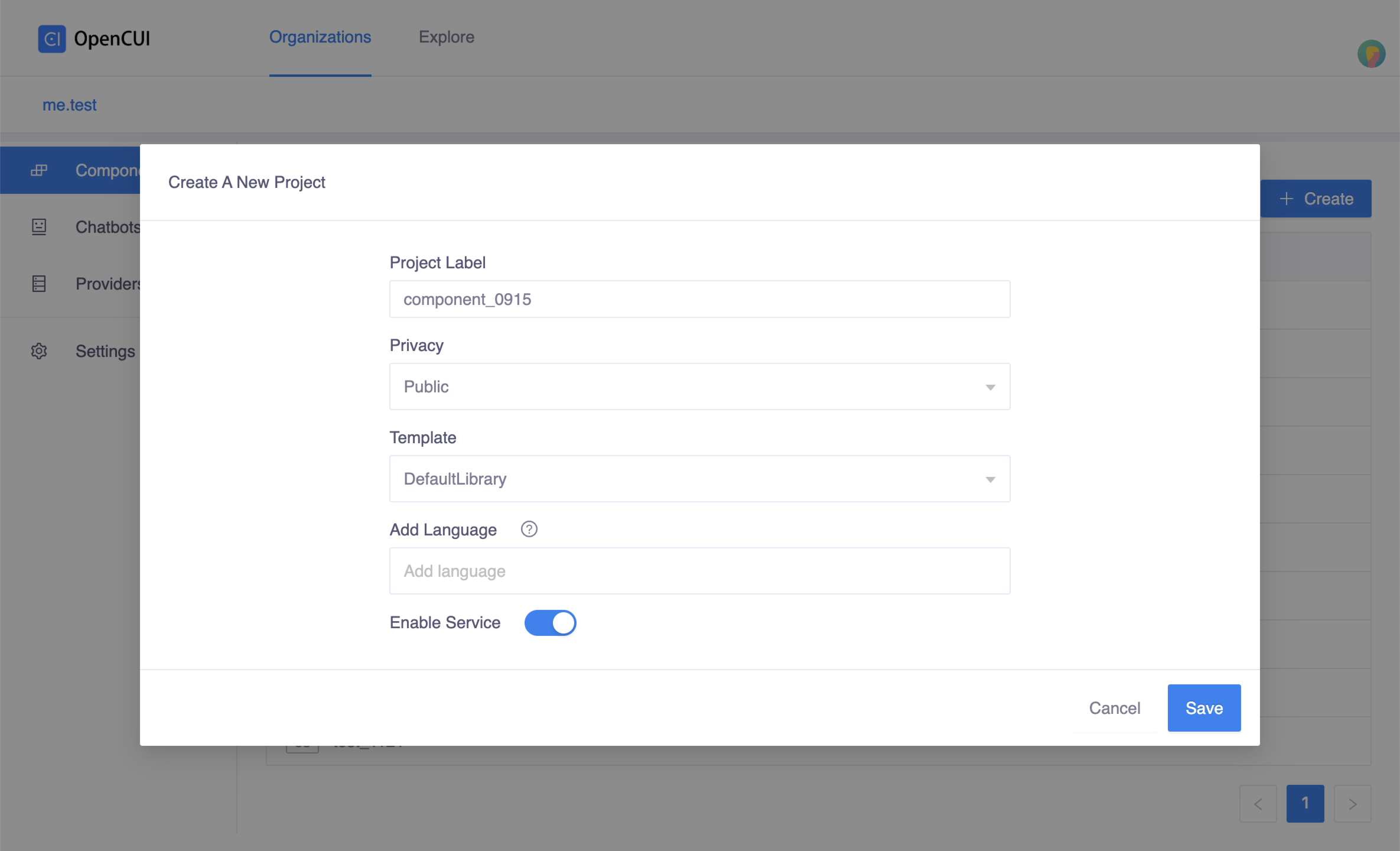Open the Privacy dropdown showing Public

(699, 386)
